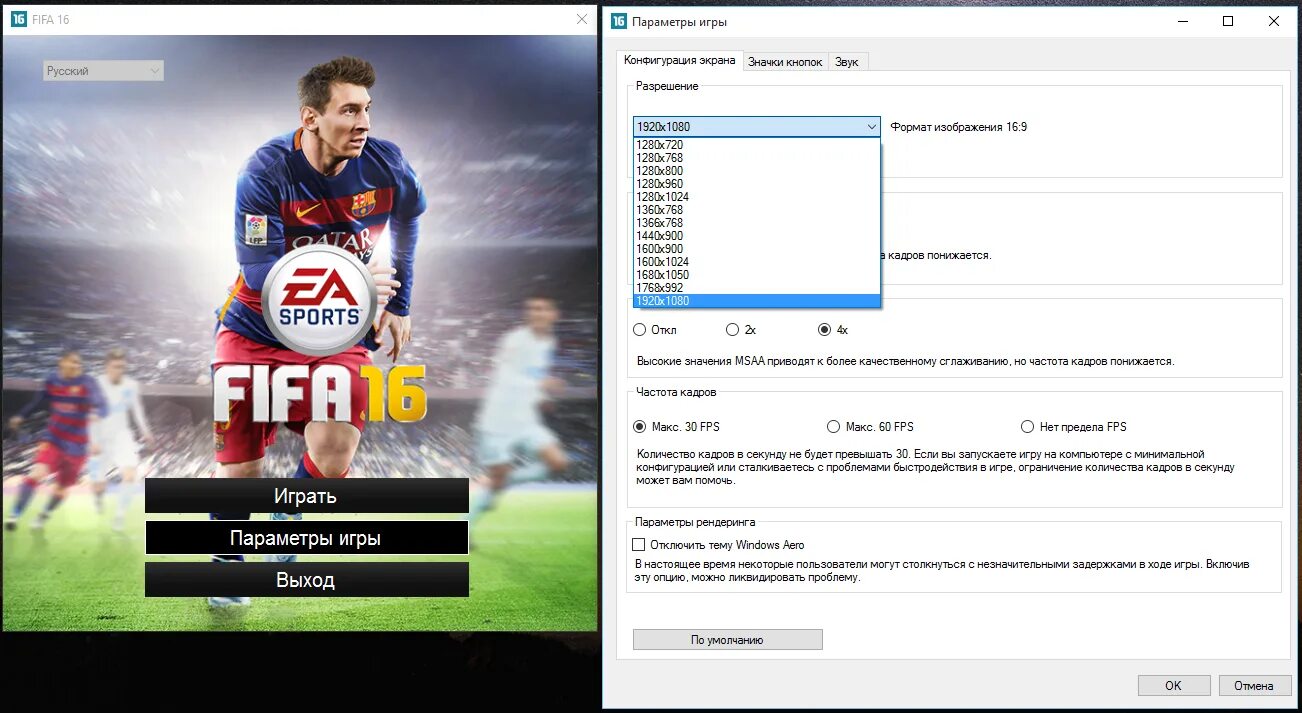The image size is (1302, 713).
Task: Click the Выход button
Action: [306, 580]
